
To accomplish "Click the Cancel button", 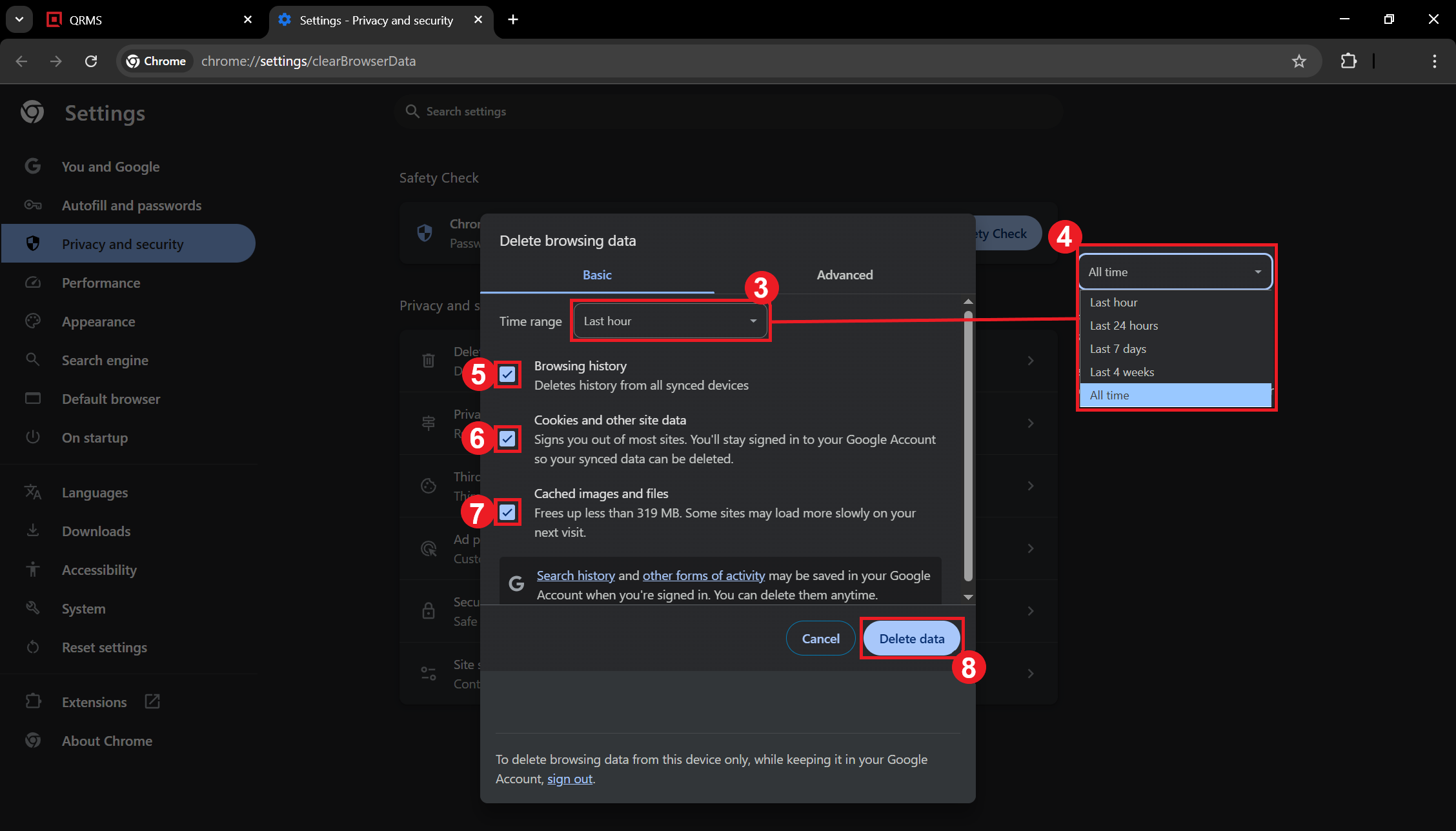I will (x=820, y=638).
